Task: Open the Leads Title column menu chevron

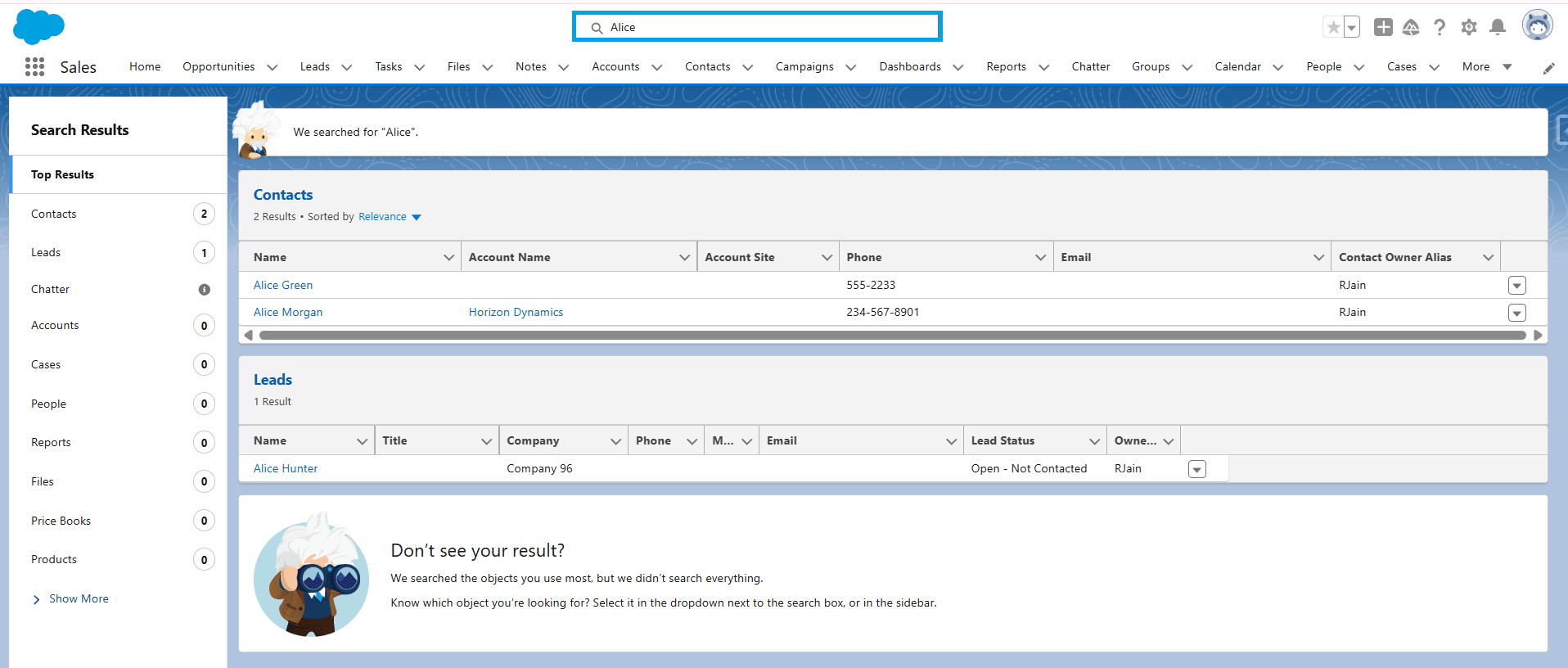Action: pos(486,441)
